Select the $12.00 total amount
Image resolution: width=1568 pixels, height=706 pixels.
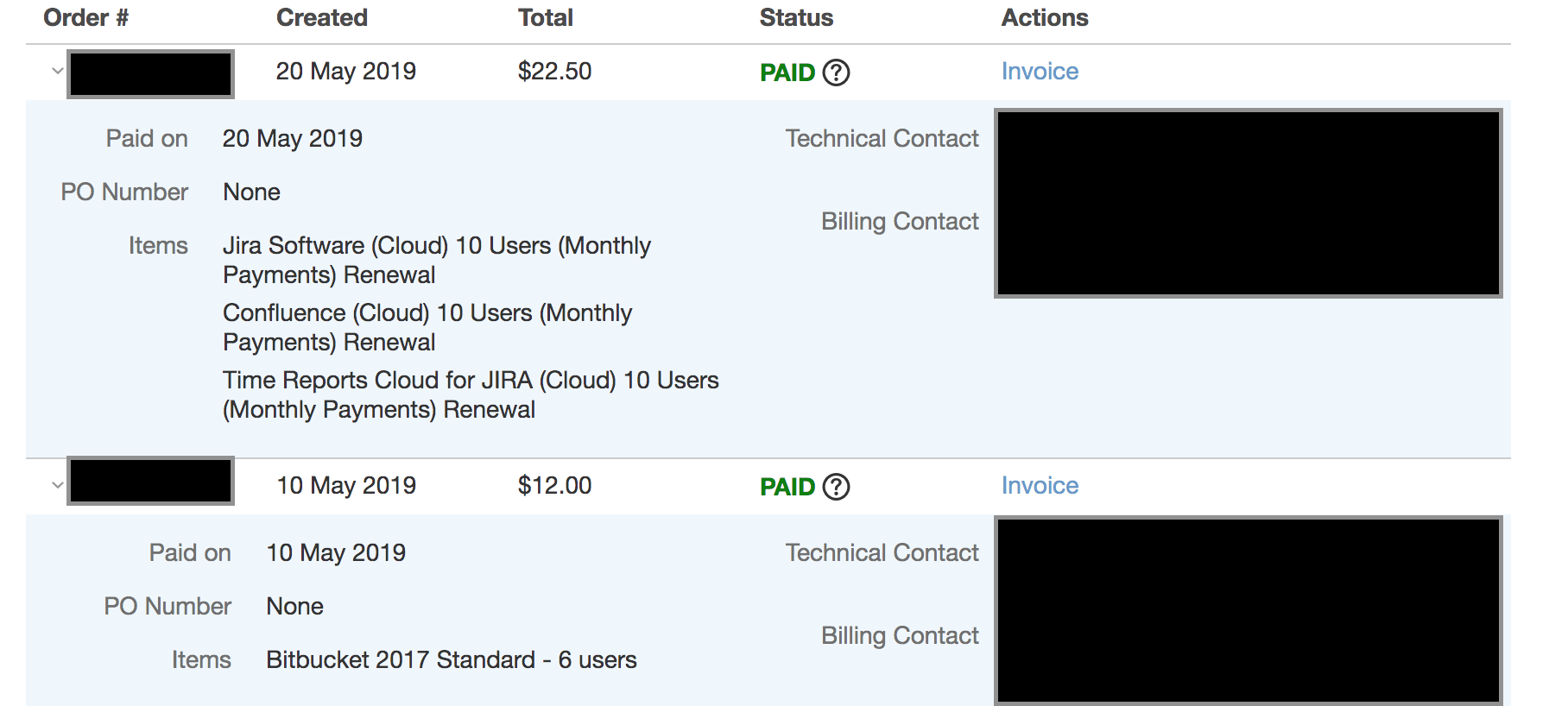pyautogui.click(x=554, y=486)
